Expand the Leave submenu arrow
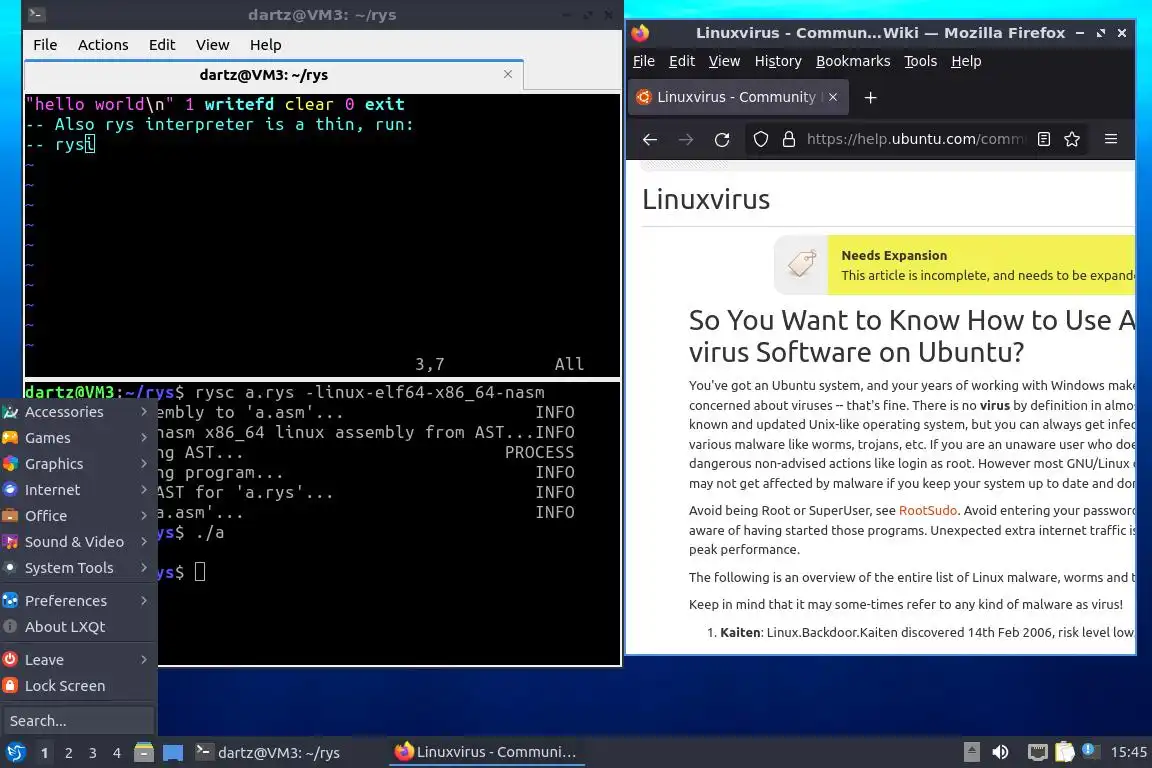The height and width of the screenshot is (768, 1152). click(x=144, y=660)
